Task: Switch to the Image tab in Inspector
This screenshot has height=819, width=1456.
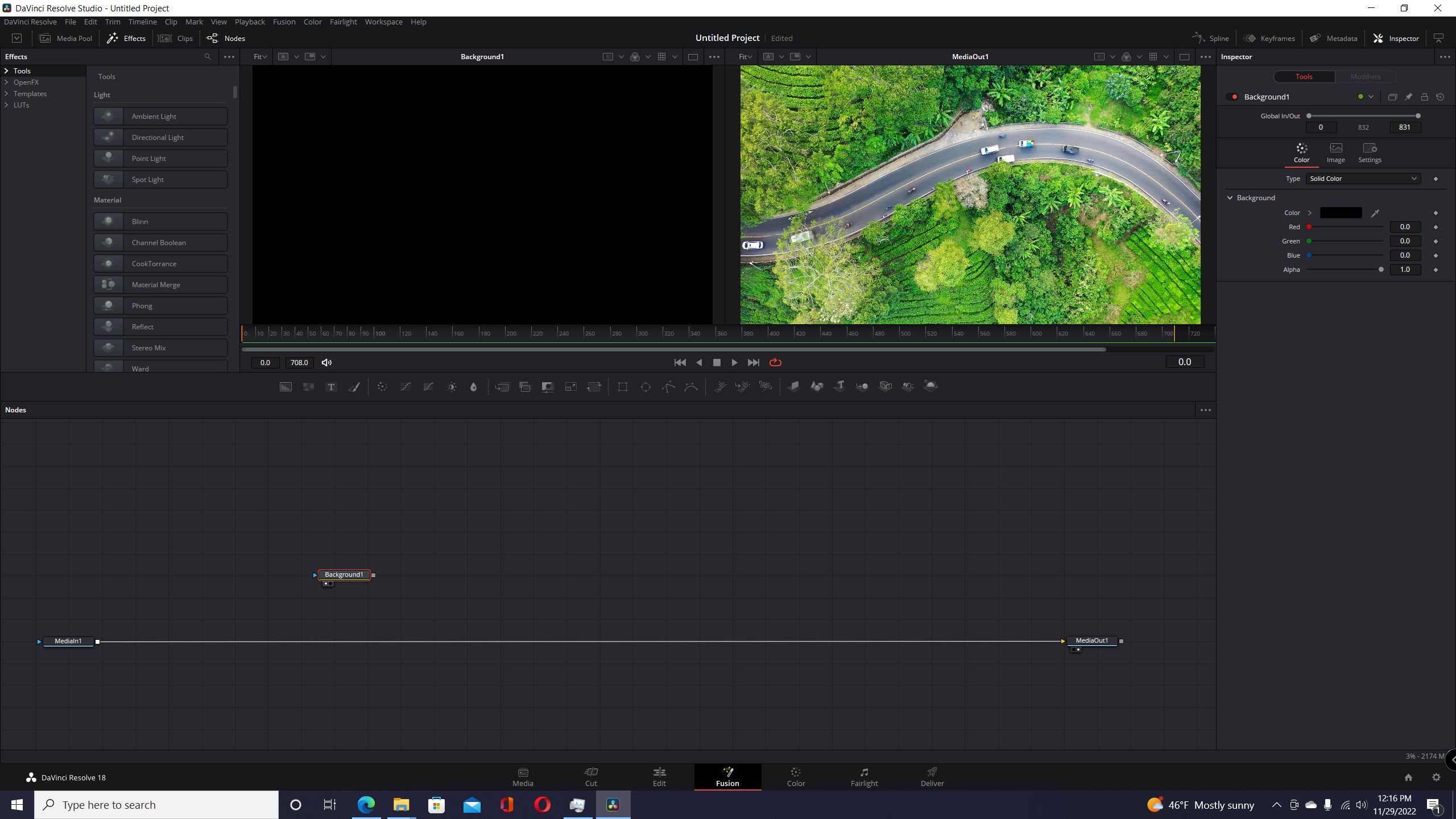Action: click(1335, 153)
